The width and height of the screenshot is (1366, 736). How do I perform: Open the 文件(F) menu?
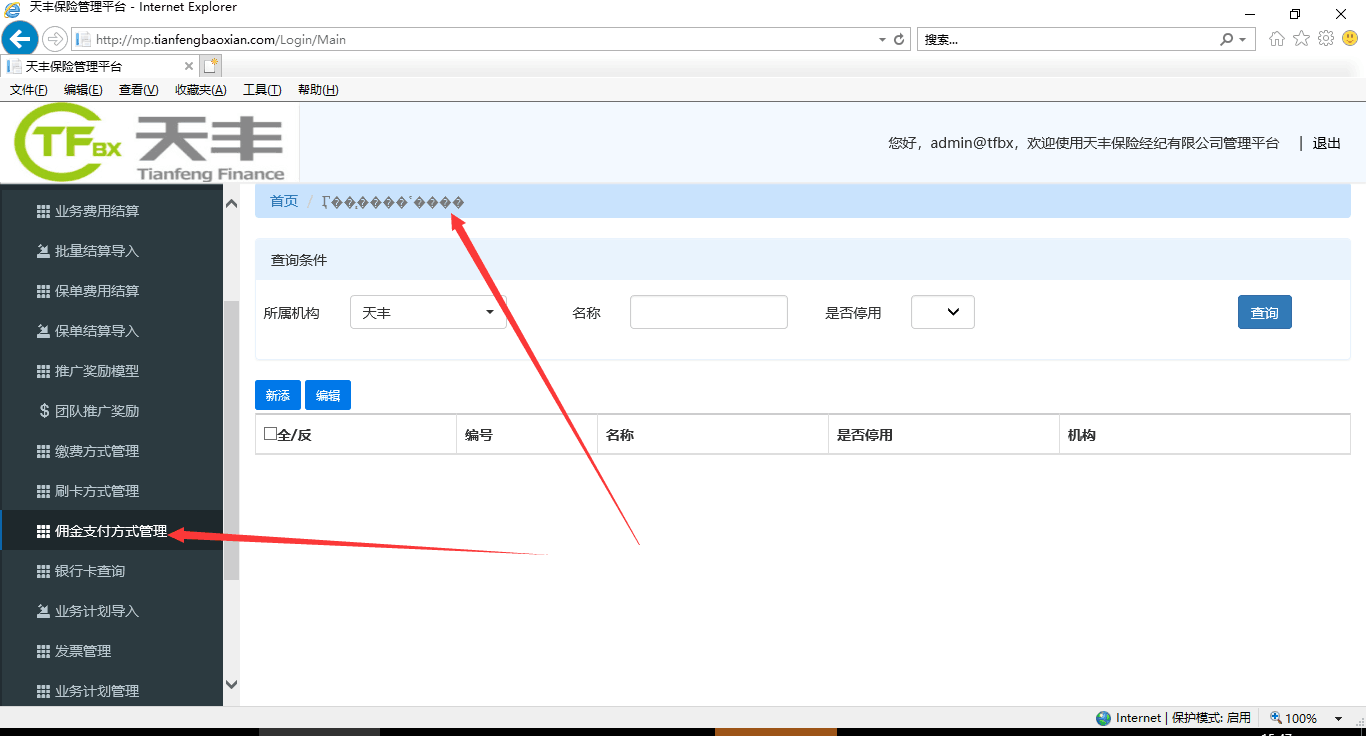point(29,90)
